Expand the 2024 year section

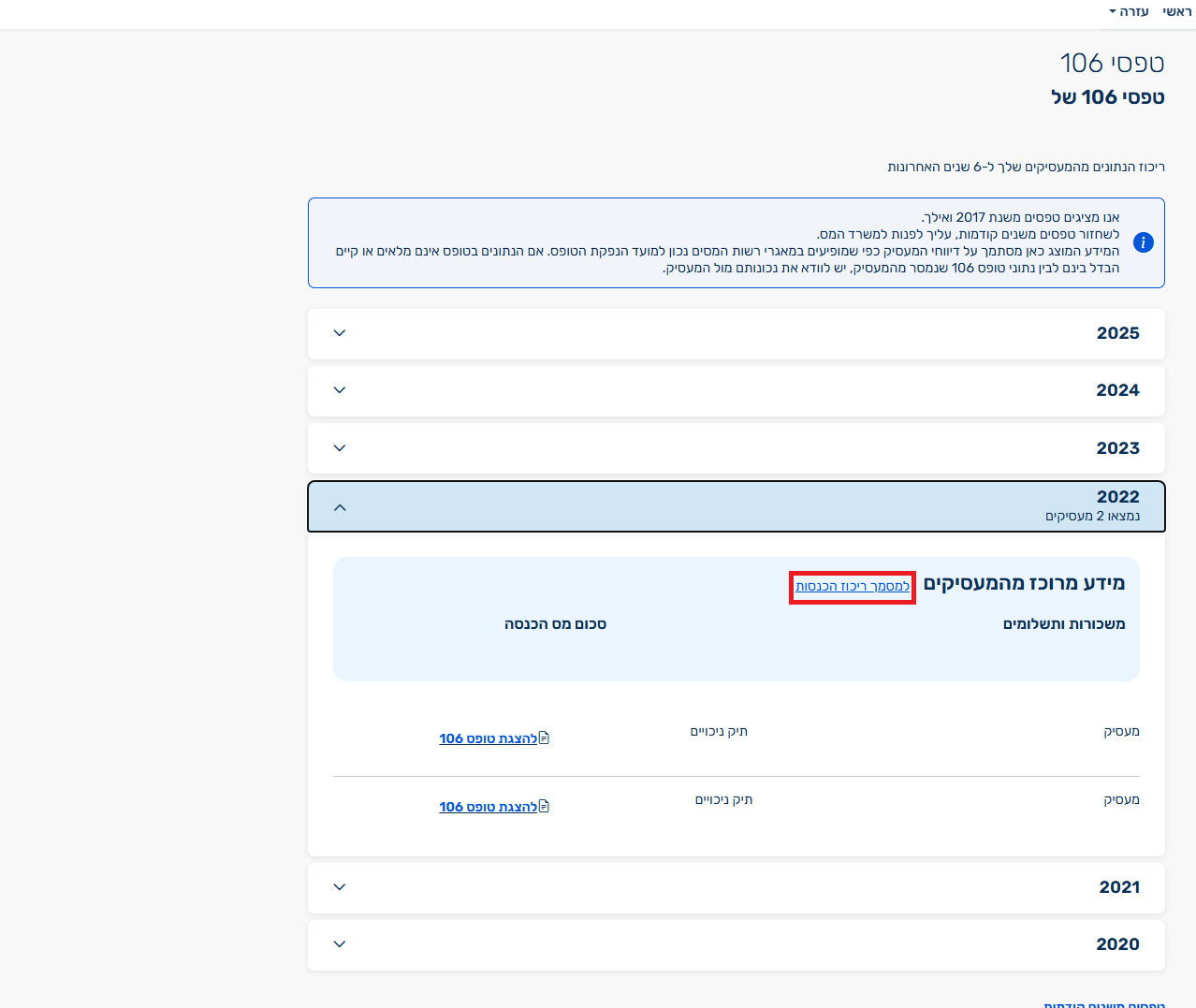pos(736,390)
